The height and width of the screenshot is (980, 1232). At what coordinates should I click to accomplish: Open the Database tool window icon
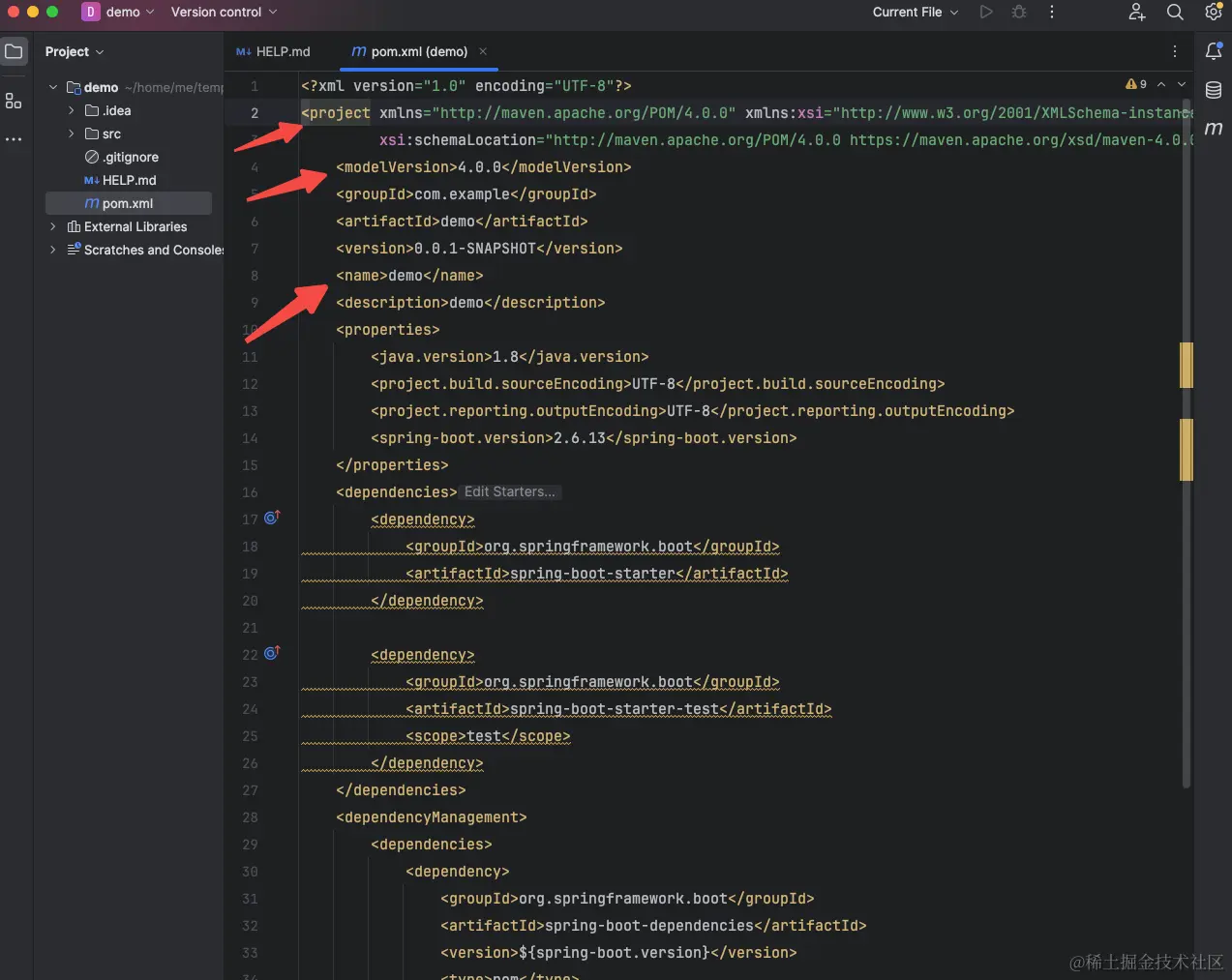[x=1214, y=90]
